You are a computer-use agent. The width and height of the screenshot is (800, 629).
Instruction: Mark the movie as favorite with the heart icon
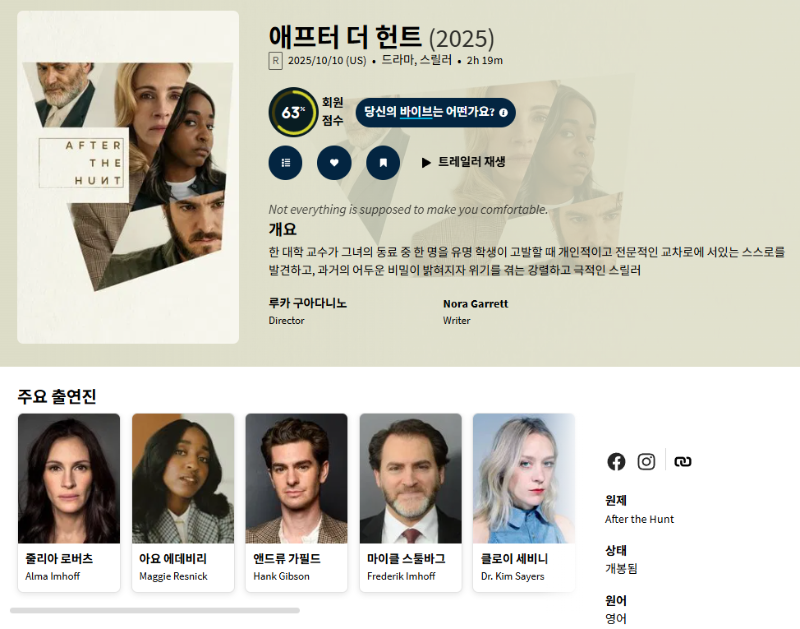(x=334, y=163)
